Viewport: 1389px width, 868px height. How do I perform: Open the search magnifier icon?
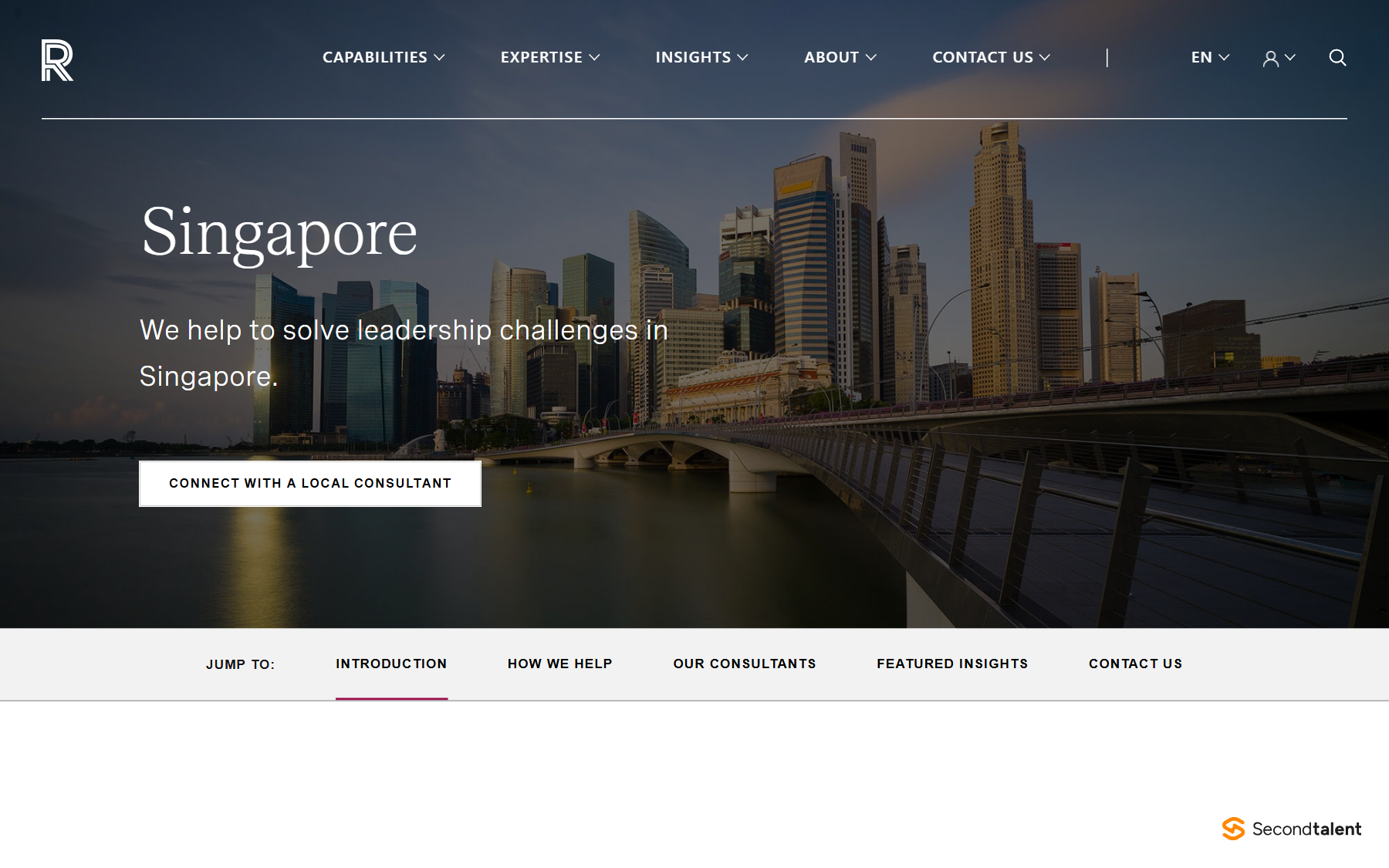click(1337, 58)
